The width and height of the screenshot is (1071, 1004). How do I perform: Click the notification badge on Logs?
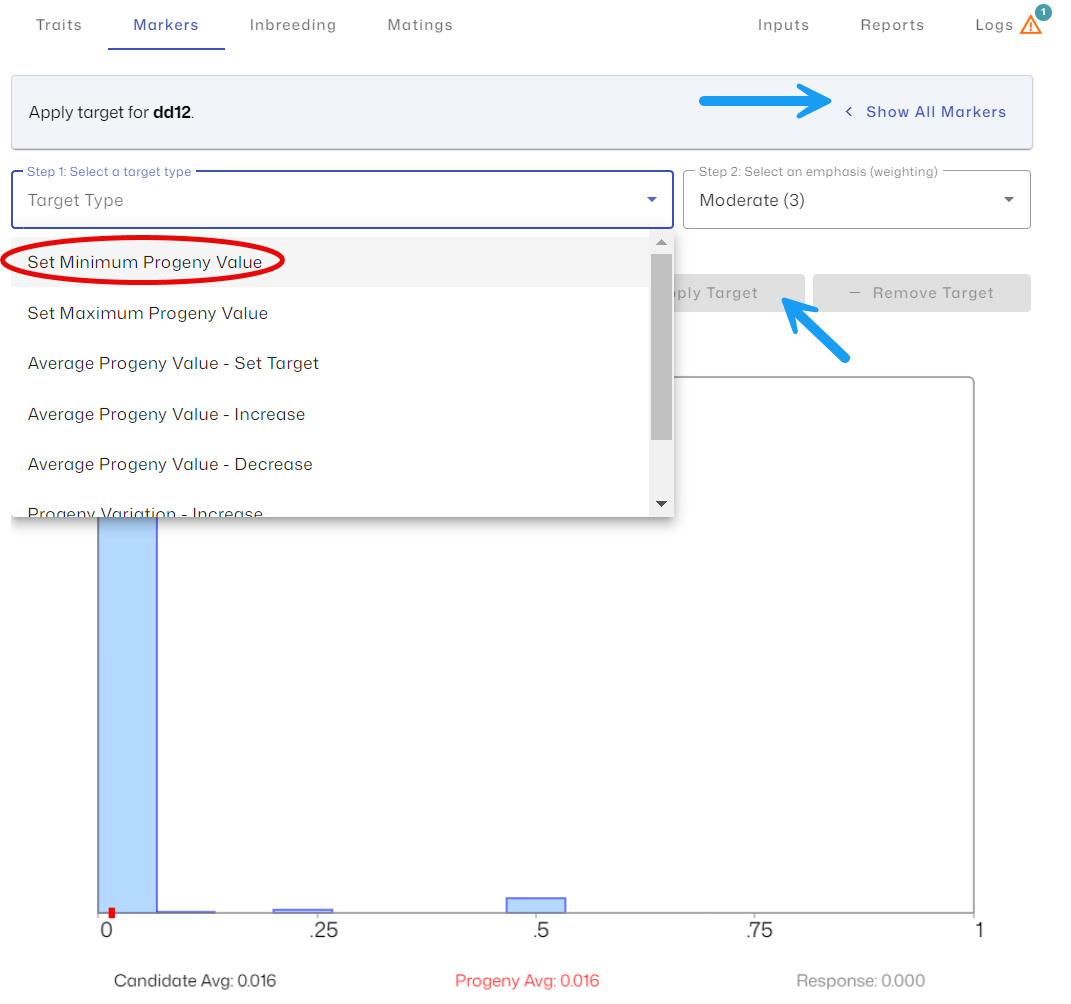[x=1043, y=12]
